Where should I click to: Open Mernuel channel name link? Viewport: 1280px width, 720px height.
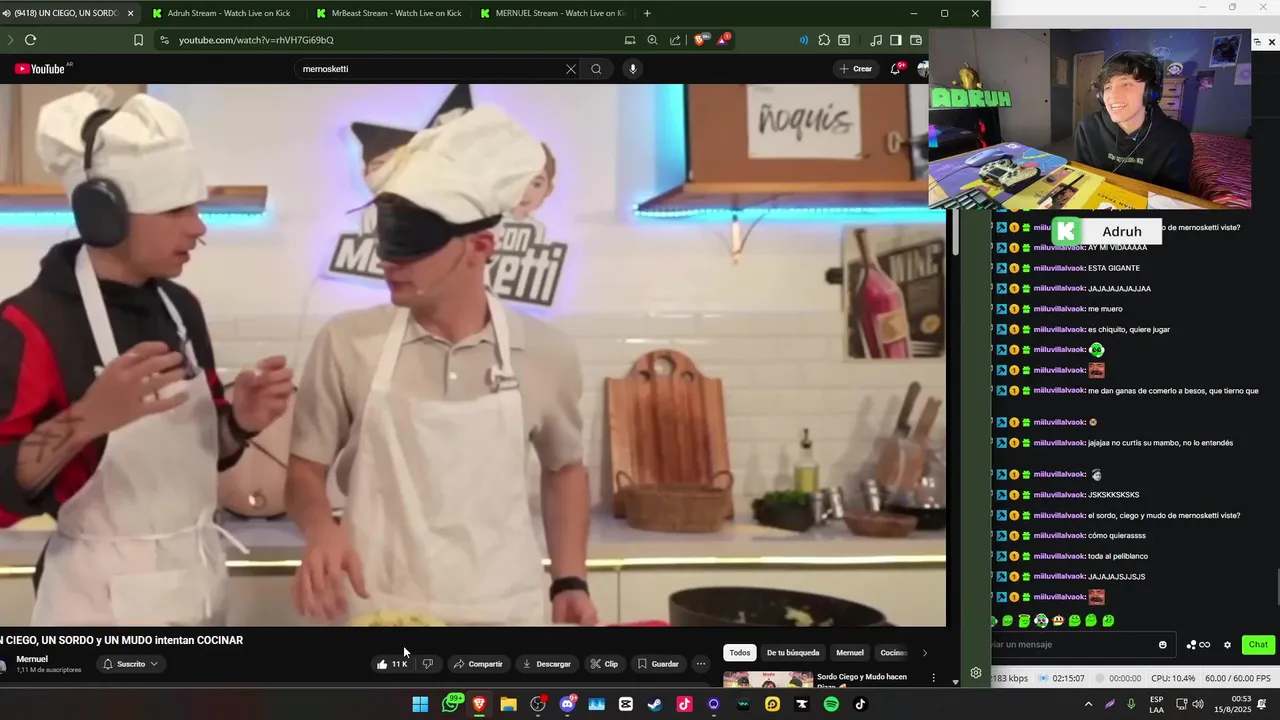pos(32,659)
